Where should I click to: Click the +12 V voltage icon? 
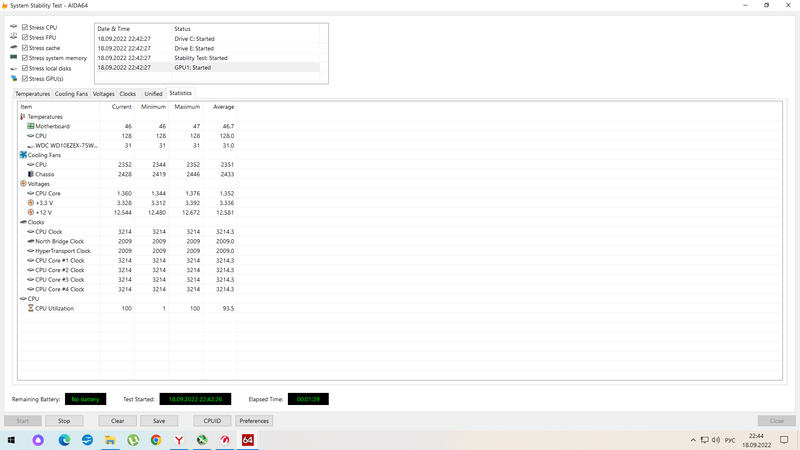click(31, 212)
